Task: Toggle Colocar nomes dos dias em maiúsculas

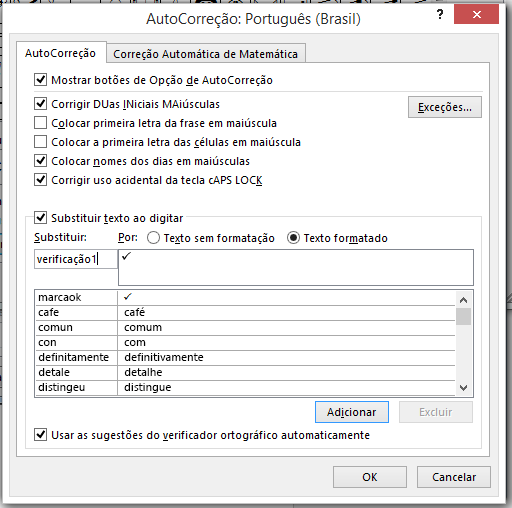Action: pos(40,161)
